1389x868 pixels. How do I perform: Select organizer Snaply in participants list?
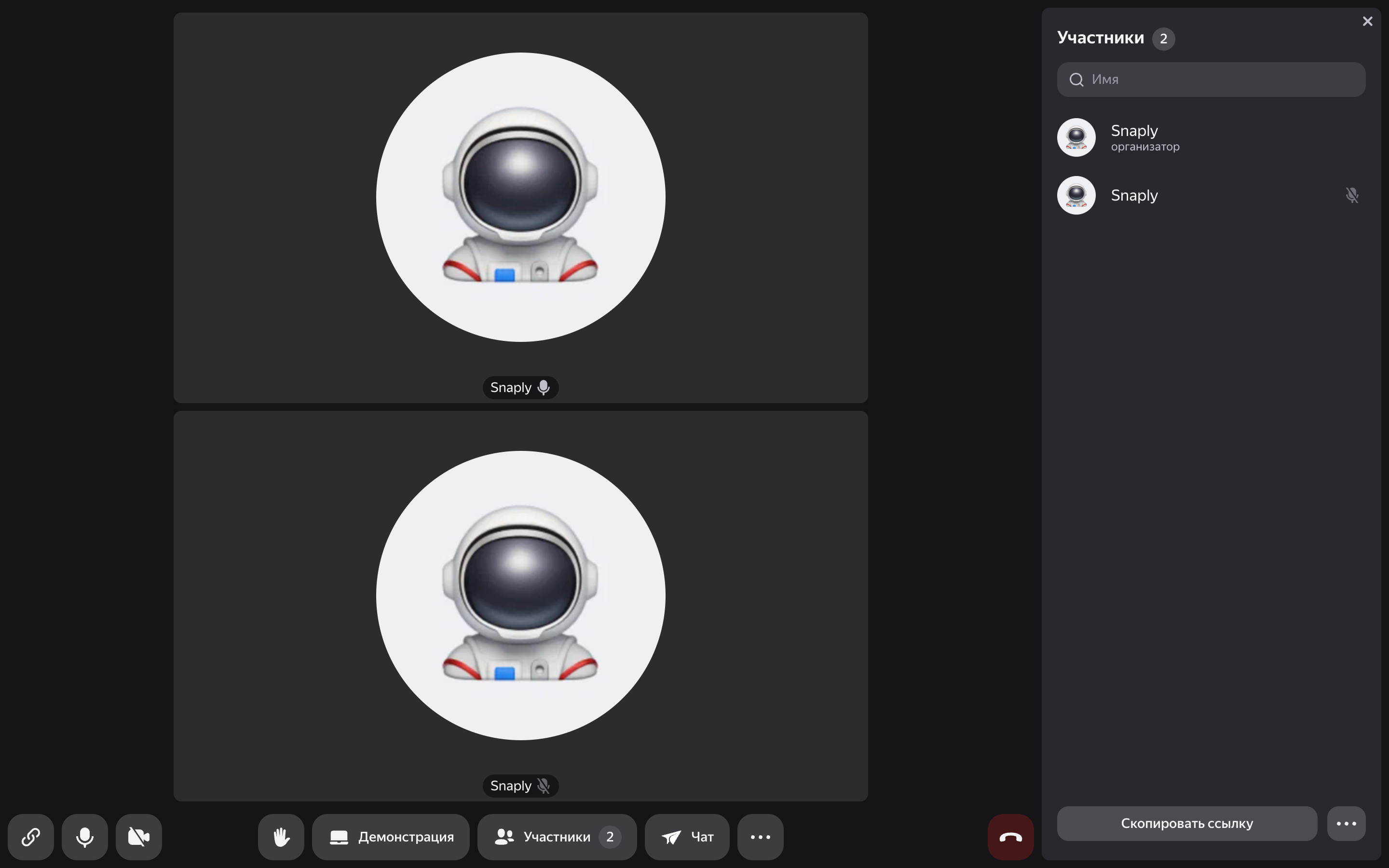coord(1211,137)
